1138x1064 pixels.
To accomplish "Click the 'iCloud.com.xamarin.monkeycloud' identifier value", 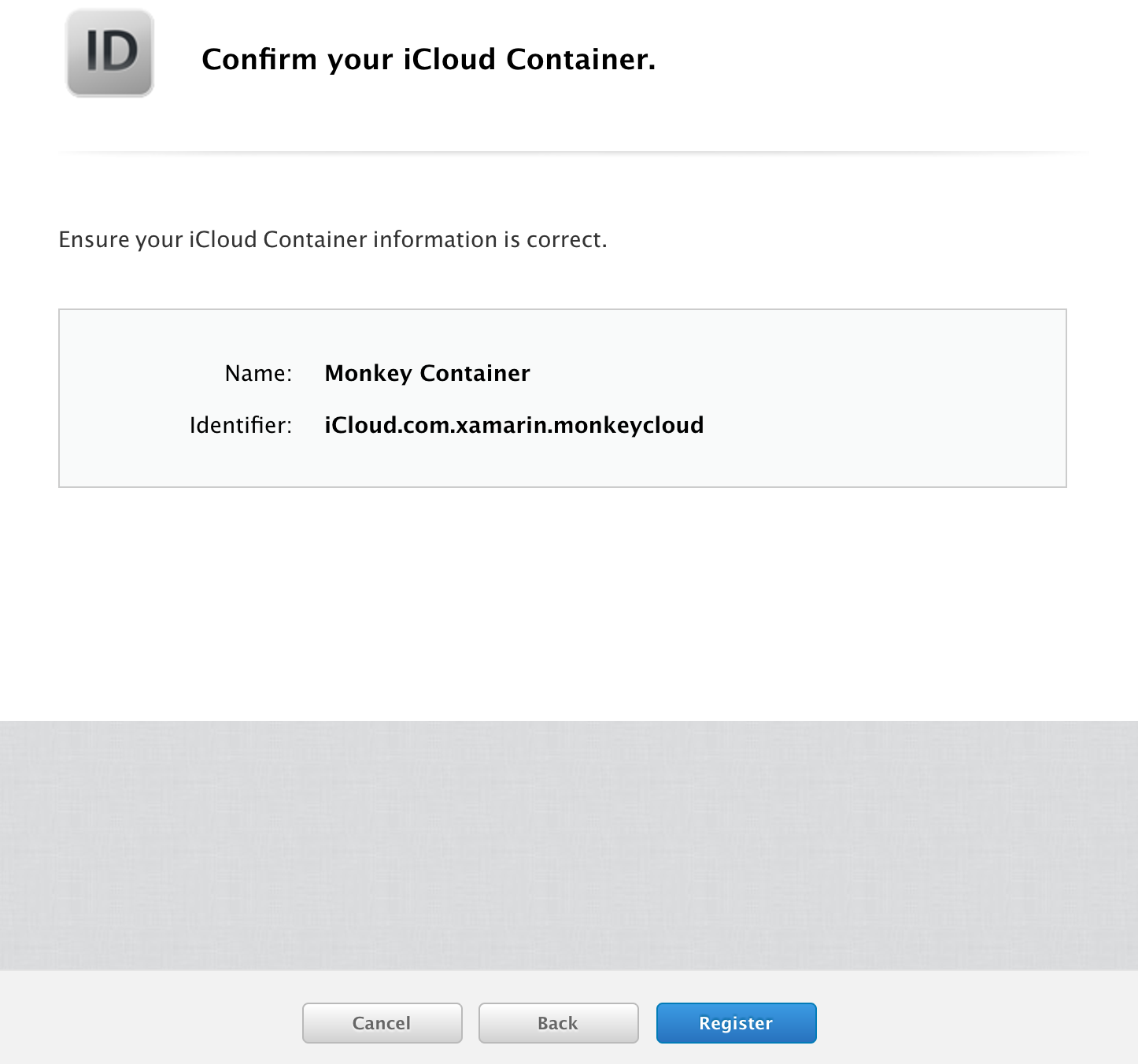I will tap(514, 425).
